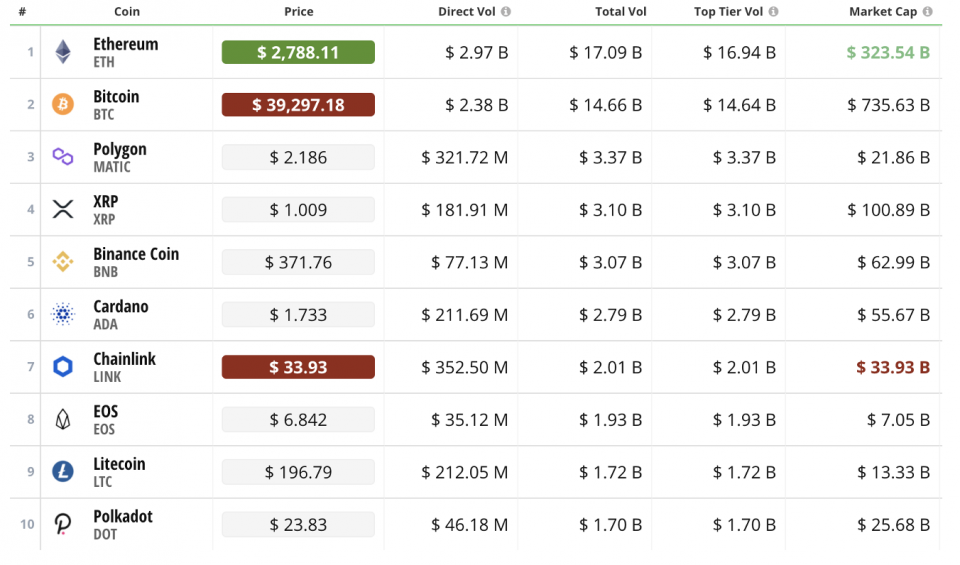Screen dimensions: 960x565
Task: Click the Cardano ADA logo icon
Action: point(63,314)
